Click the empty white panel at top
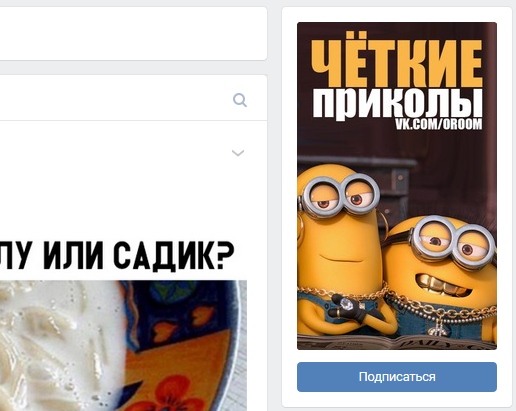The image size is (516, 411). click(x=133, y=33)
